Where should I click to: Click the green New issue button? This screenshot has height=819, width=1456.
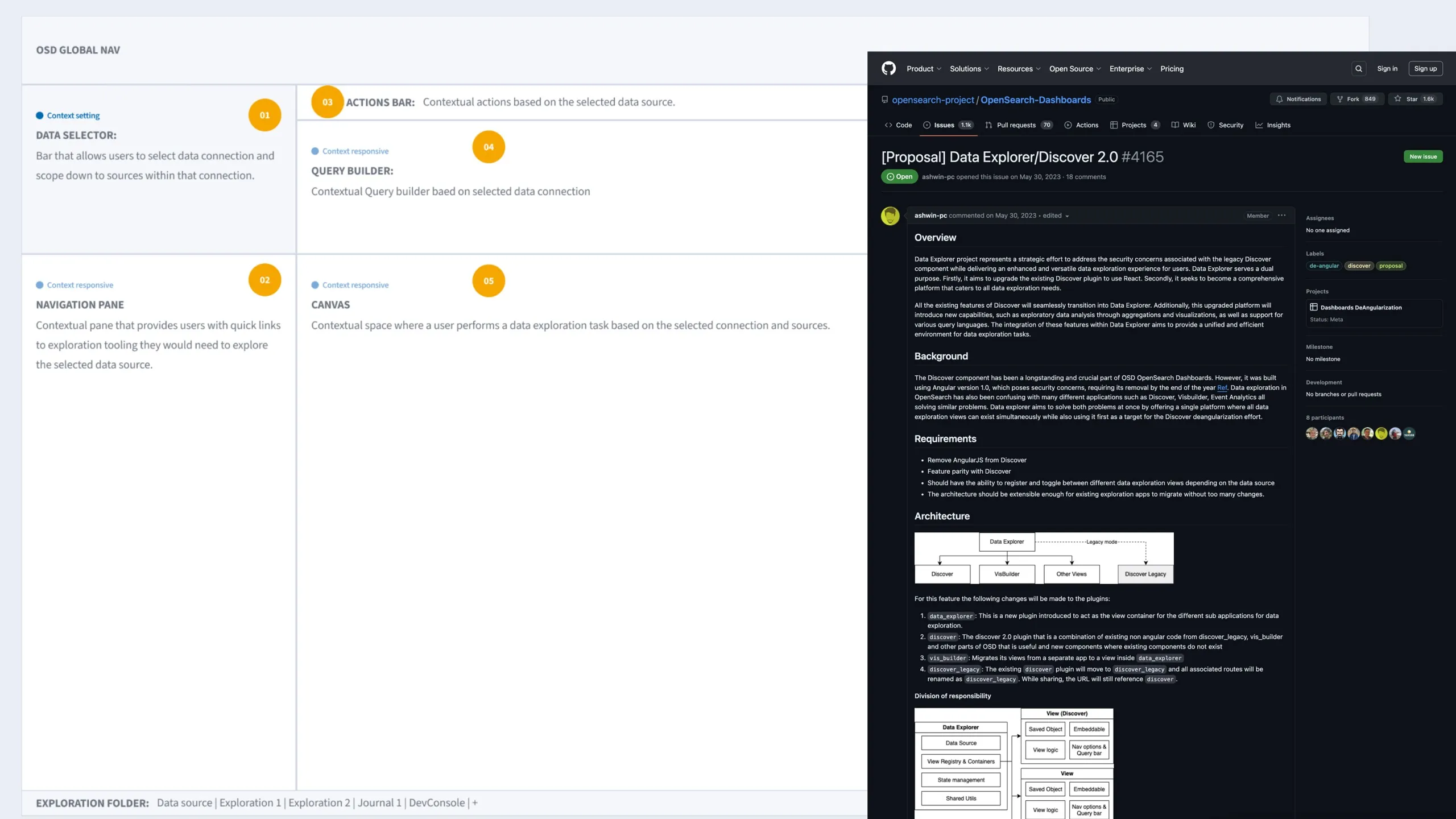point(1423,156)
